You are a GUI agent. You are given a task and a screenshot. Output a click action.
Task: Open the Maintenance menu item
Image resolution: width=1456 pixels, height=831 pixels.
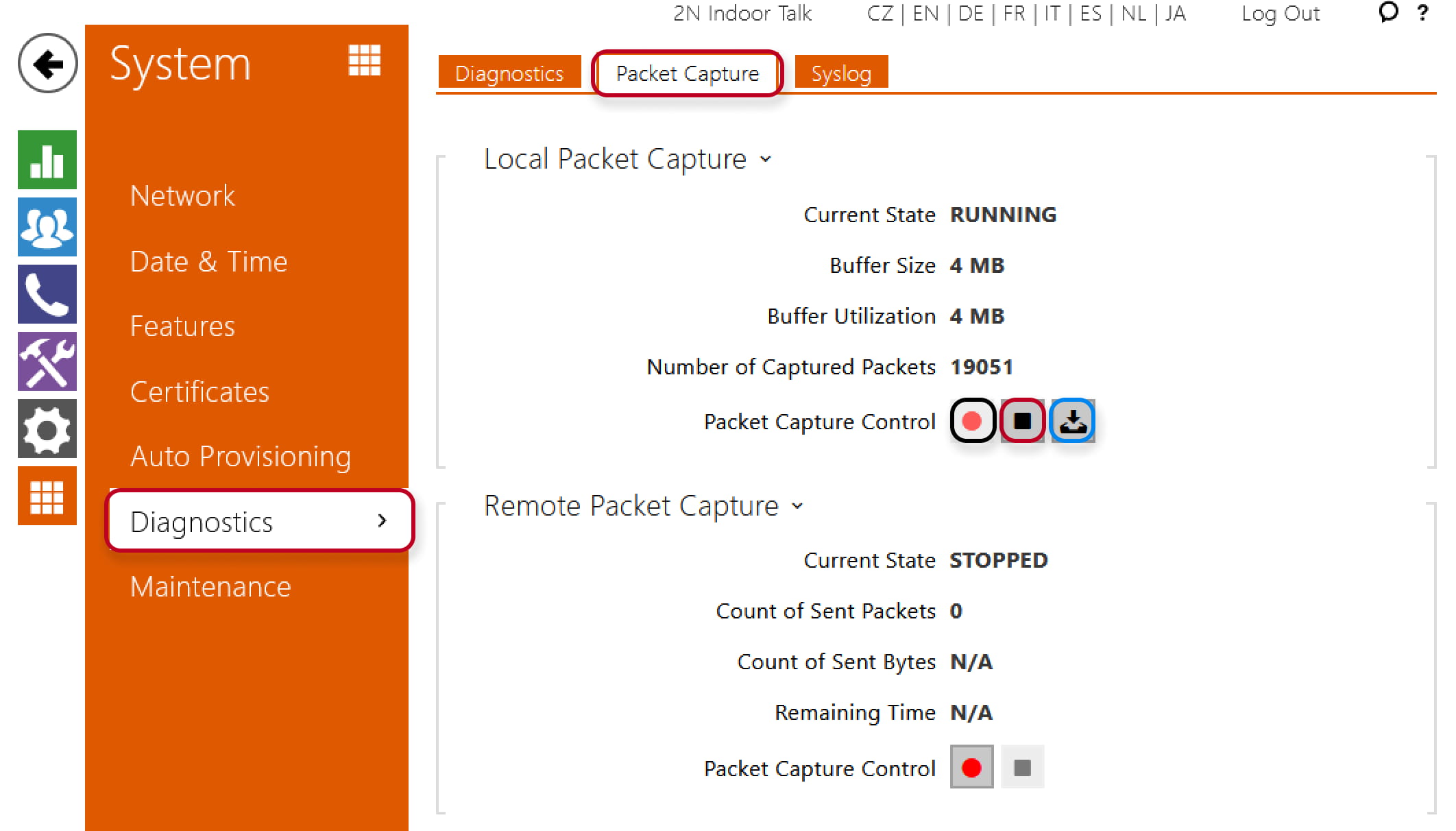(210, 587)
